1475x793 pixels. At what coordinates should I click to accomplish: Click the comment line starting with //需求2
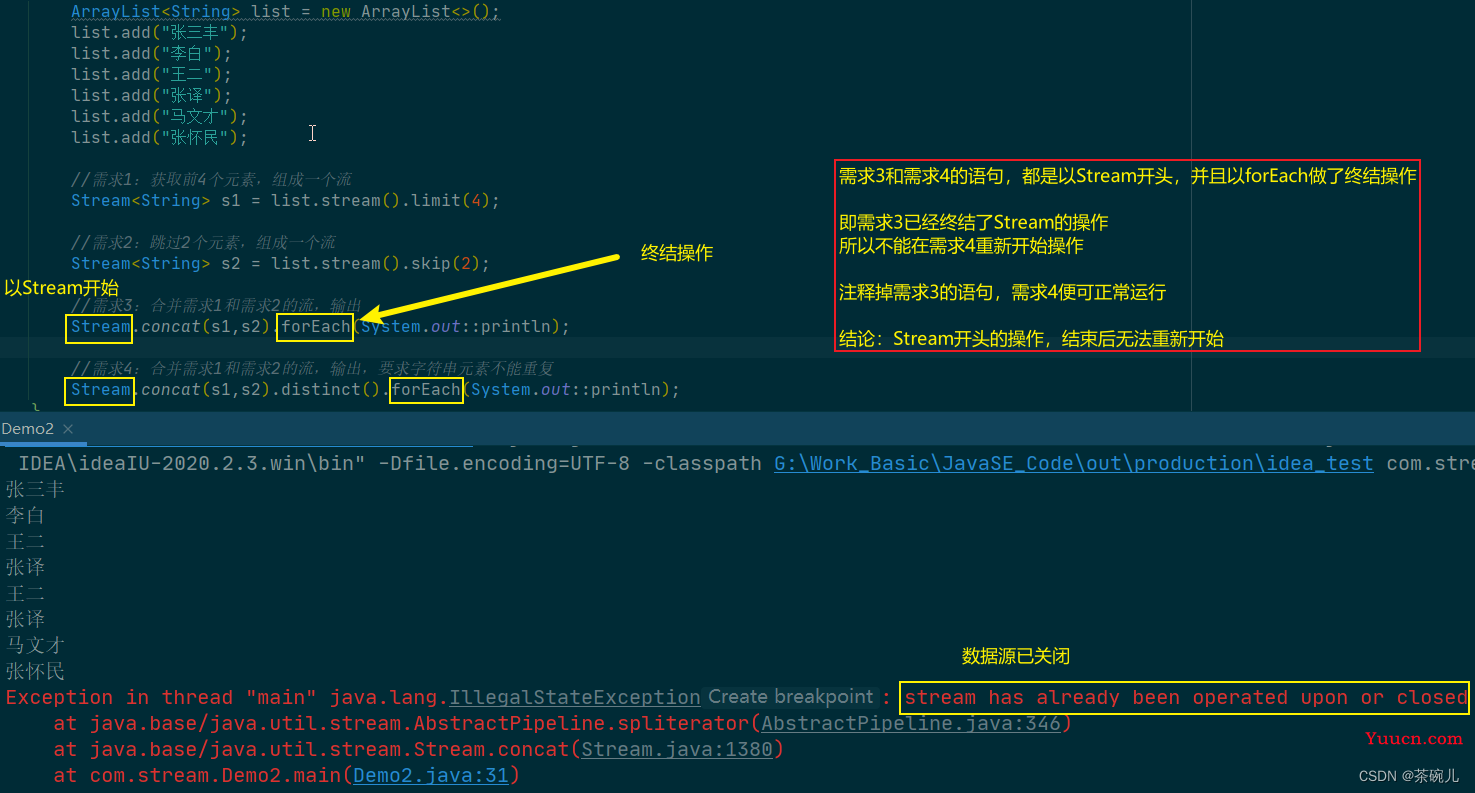pos(203,242)
